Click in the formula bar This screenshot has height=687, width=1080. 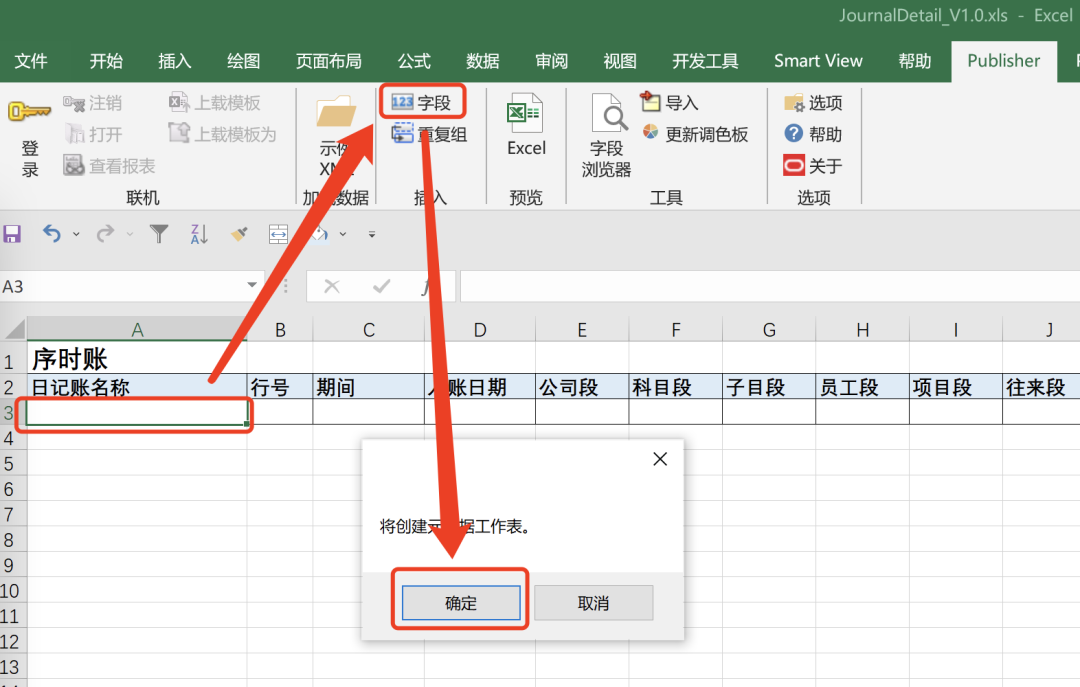[x=769, y=286]
